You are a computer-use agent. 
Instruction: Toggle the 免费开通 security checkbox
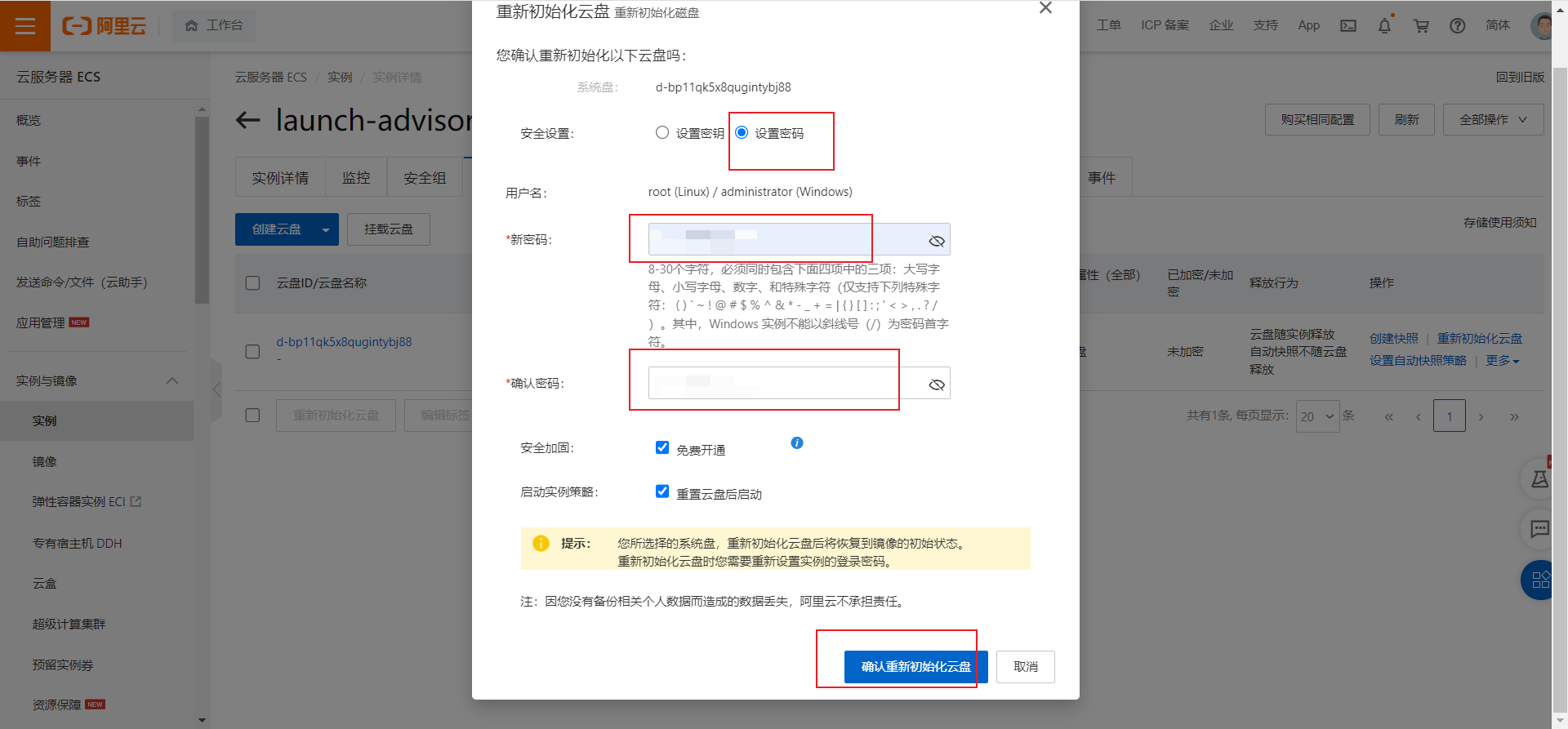pyautogui.click(x=662, y=447)
